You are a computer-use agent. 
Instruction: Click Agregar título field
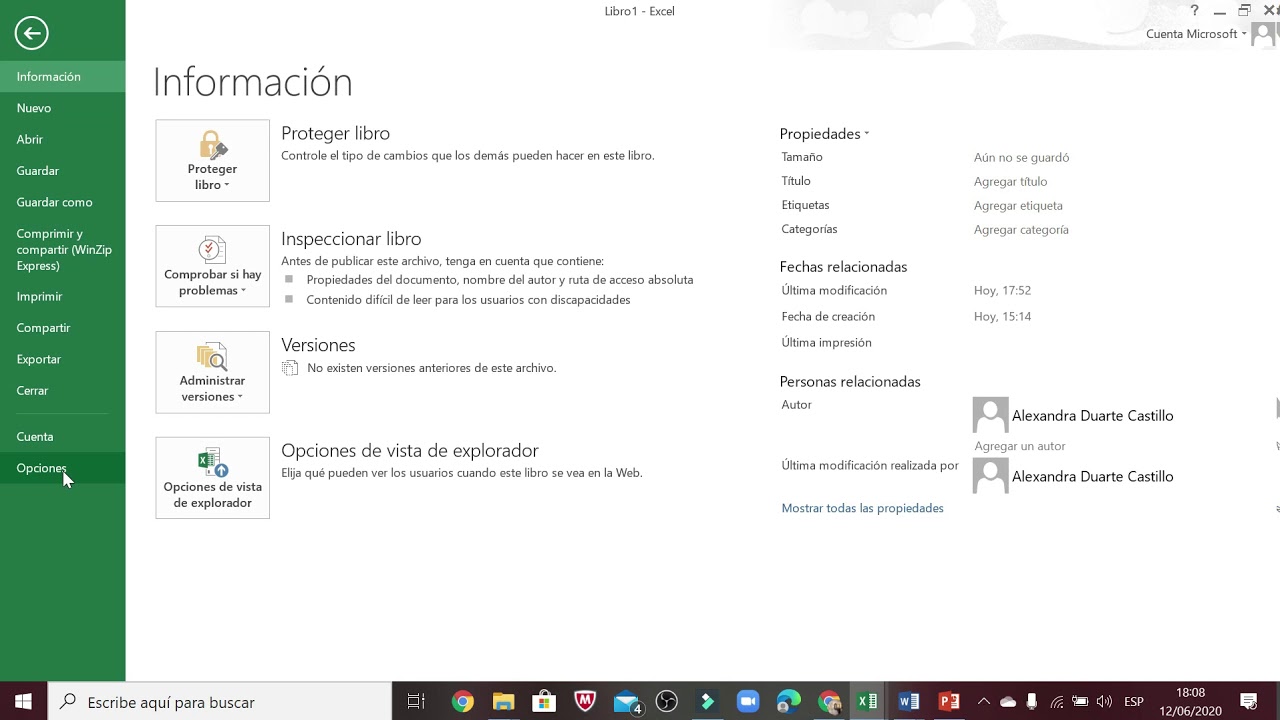point(1010,181)
